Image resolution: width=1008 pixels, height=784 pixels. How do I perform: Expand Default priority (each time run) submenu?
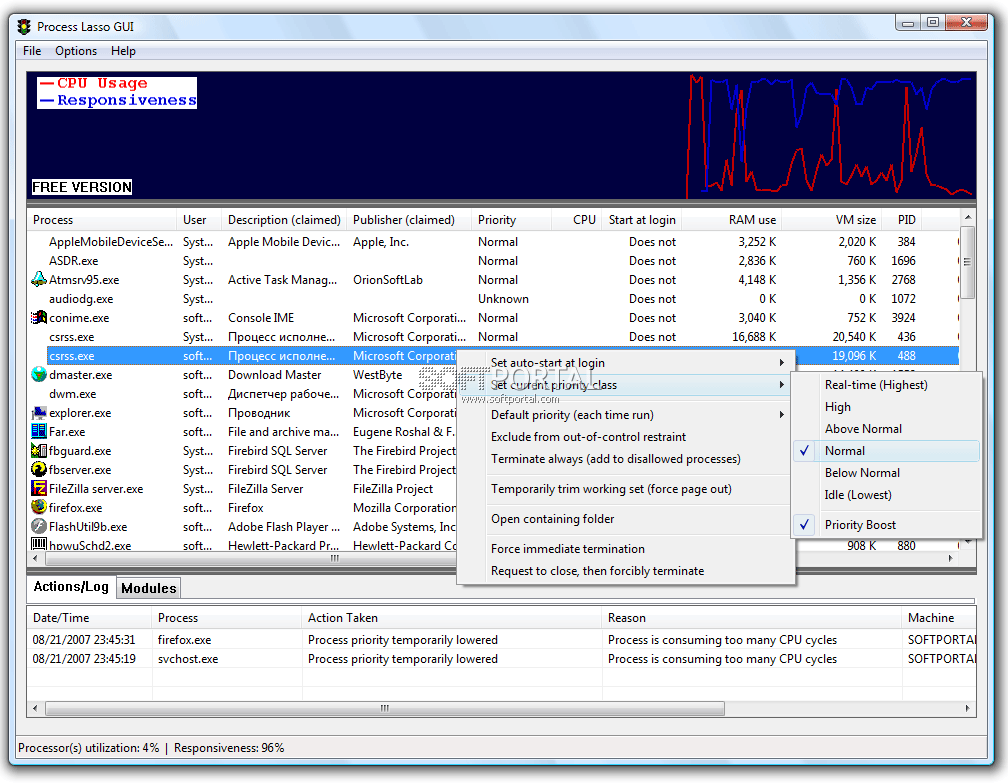pyautogui.click(x=626, y=414)
